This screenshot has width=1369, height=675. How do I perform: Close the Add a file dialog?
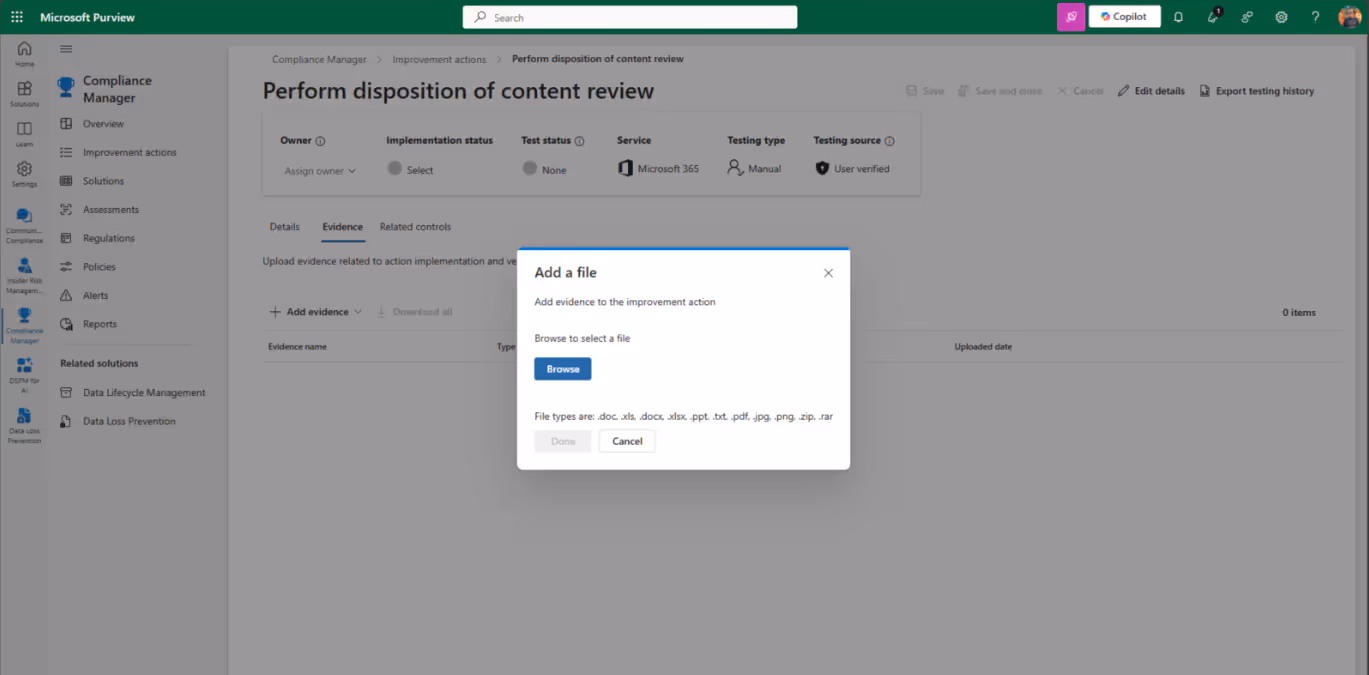(x=828, y=273)
